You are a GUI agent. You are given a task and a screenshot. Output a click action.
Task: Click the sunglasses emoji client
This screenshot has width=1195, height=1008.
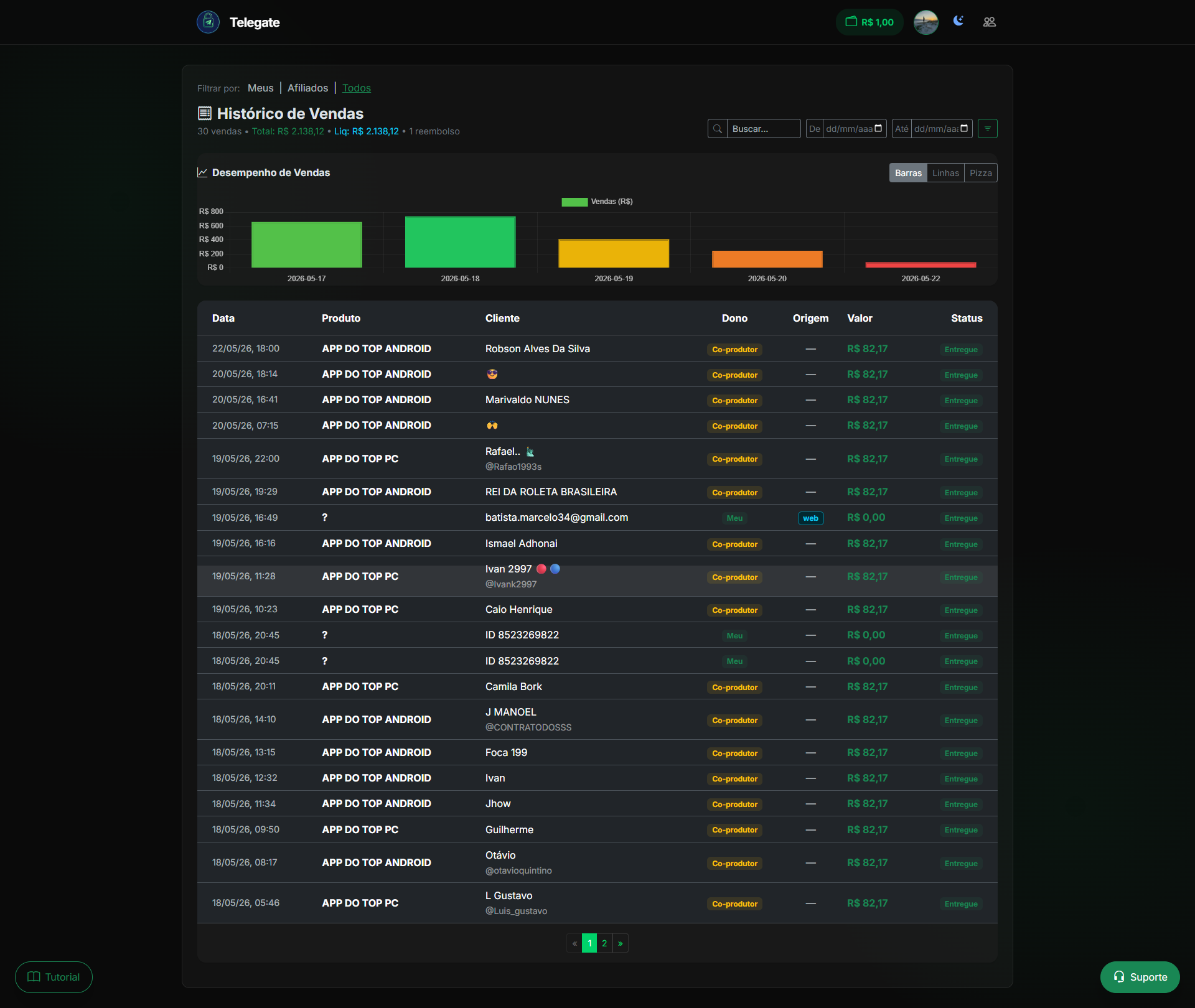coord(492,374)
